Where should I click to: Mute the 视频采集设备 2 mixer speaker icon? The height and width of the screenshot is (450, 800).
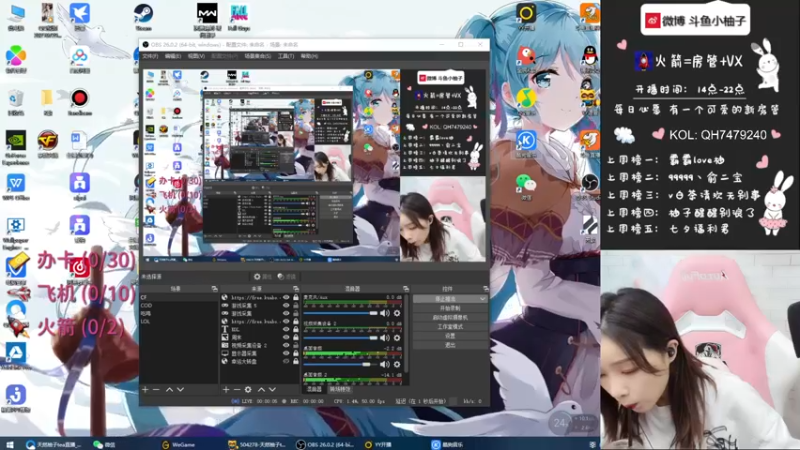coord(385,338)
